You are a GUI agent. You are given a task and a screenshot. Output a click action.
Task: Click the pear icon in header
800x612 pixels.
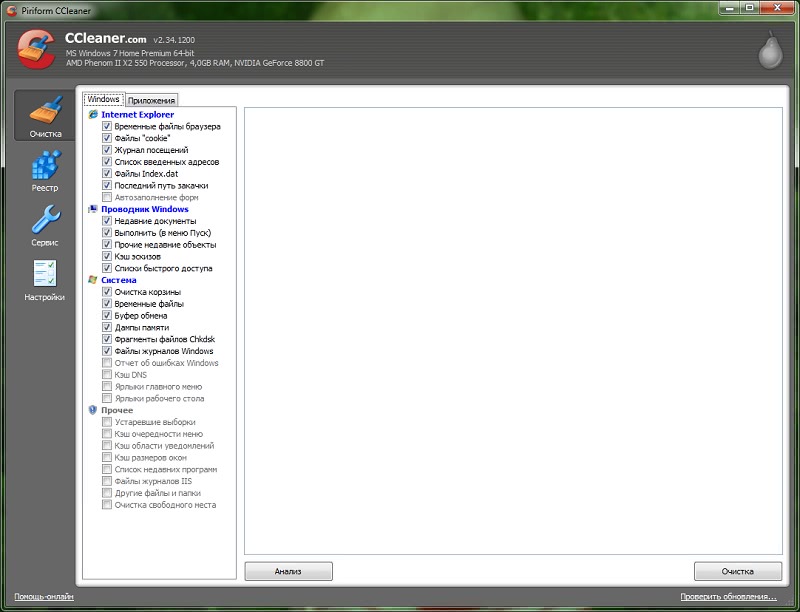(770, 49)
